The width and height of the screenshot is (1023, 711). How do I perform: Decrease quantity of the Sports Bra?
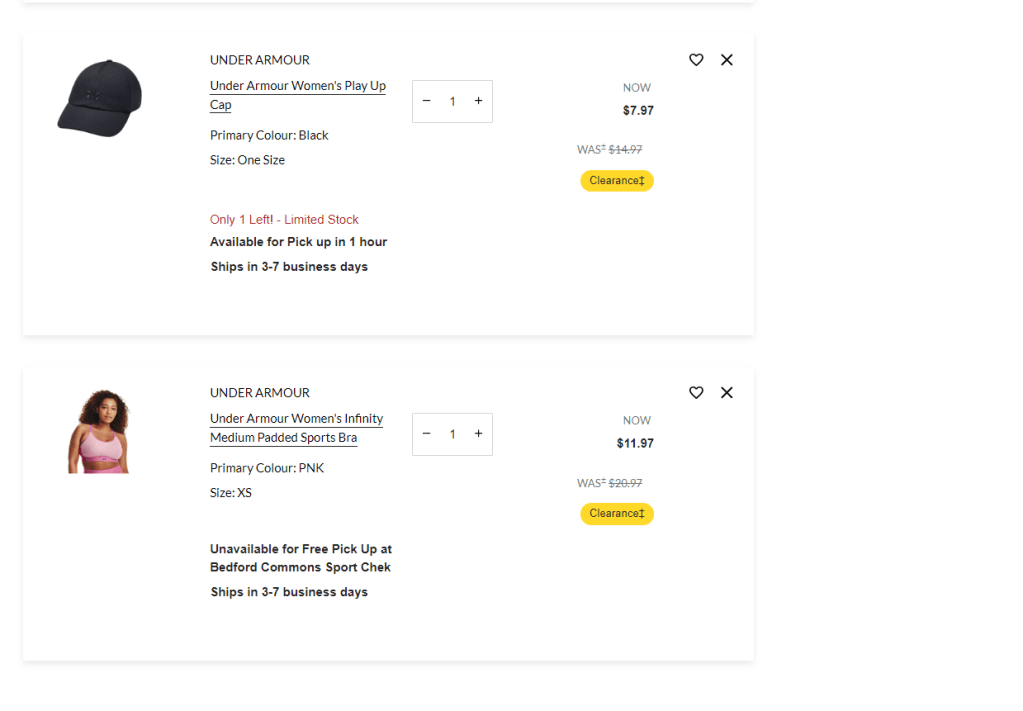pyautogui.click(x=427, y=434)
